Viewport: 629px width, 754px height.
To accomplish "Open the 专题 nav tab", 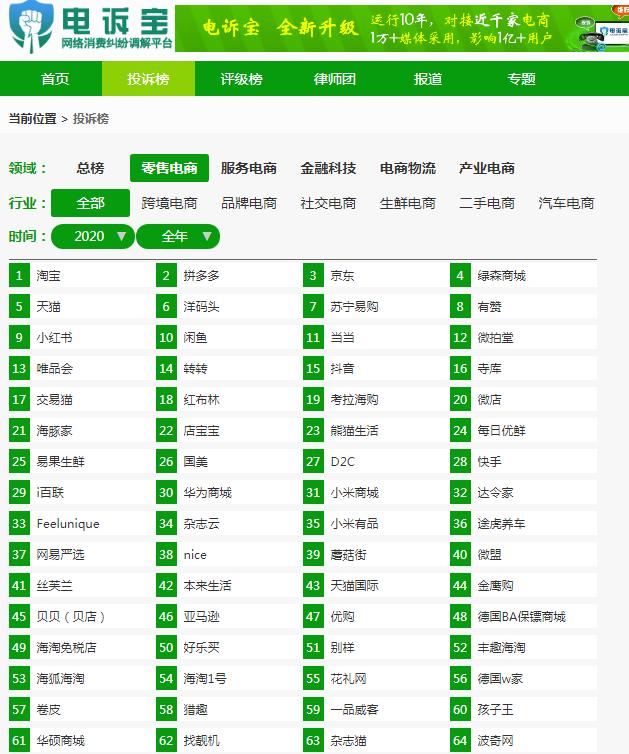I will pos(521,79).
